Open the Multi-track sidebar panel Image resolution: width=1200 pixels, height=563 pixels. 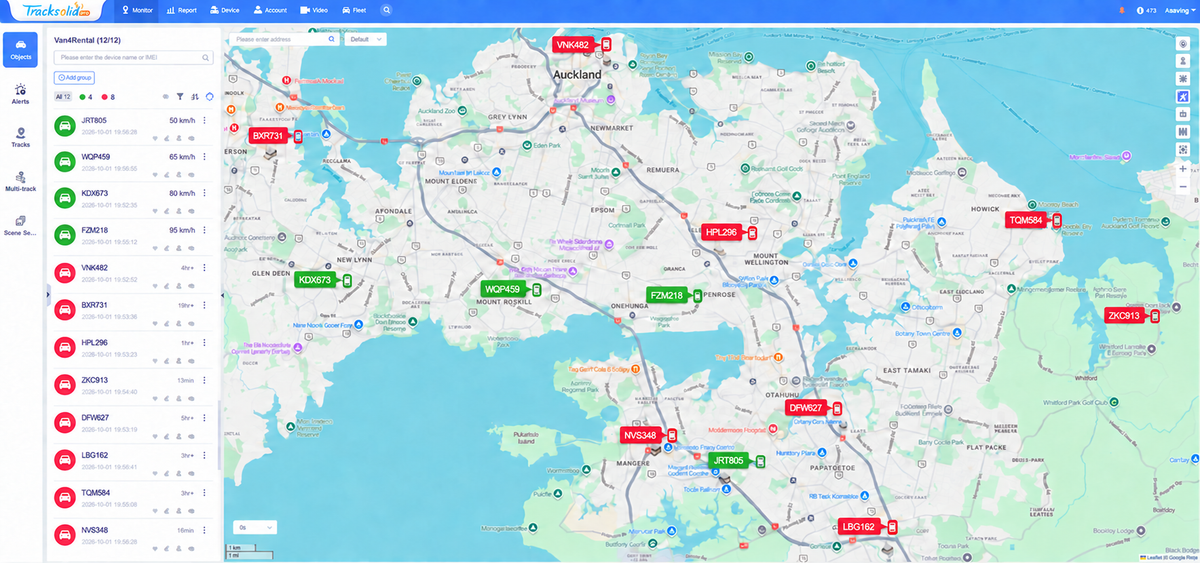click(21, 180)
